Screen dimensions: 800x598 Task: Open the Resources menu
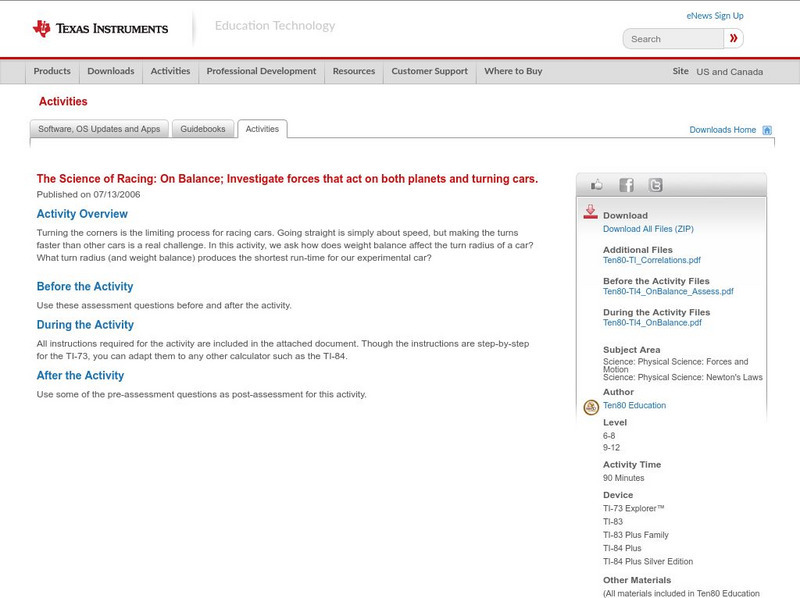(x=354, y=71)
